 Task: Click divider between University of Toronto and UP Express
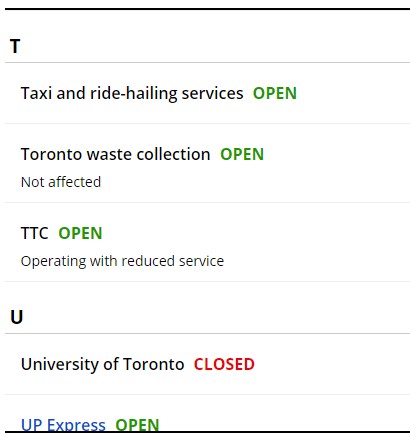click(x=207, y=395)
